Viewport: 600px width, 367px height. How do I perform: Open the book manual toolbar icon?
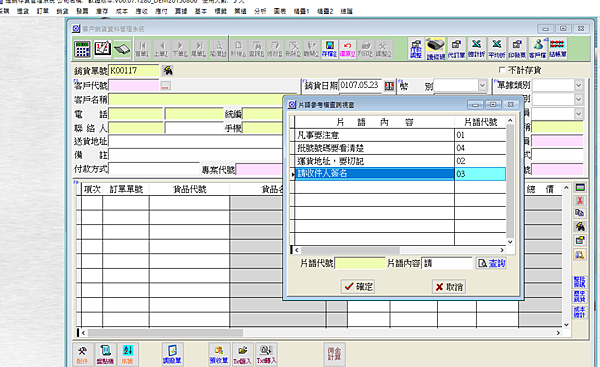(x=122, y=49)
